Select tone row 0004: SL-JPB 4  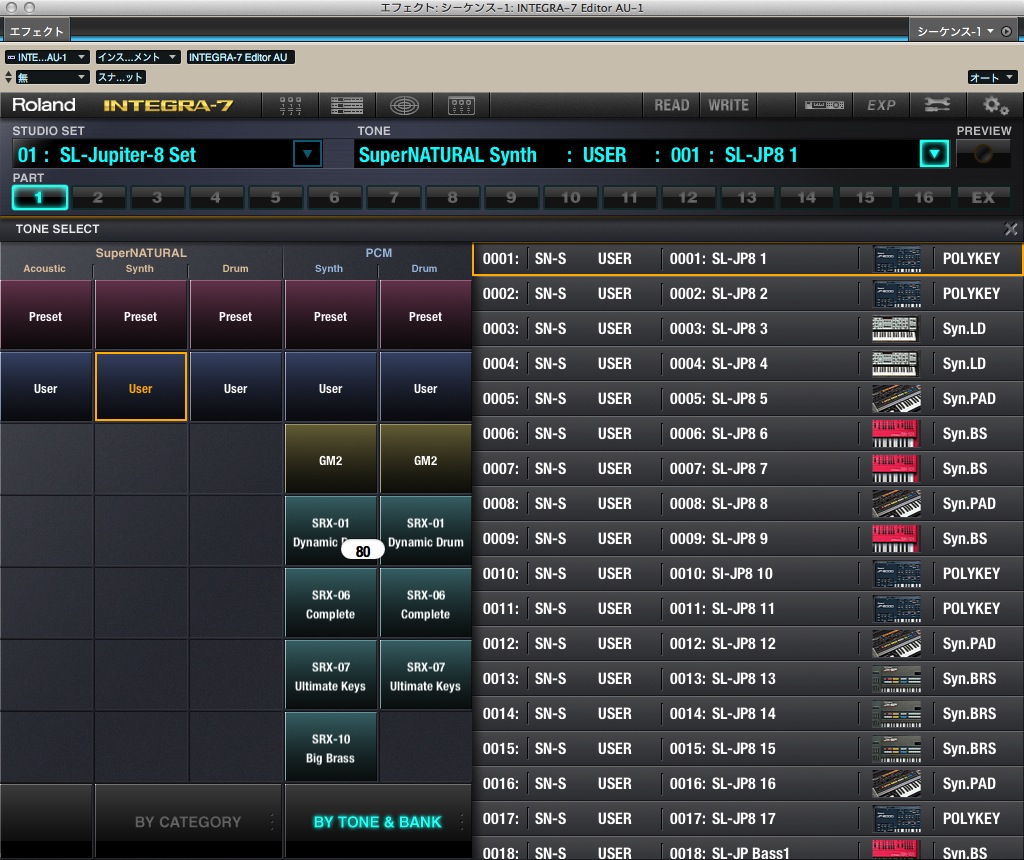[x=748, y=364]
